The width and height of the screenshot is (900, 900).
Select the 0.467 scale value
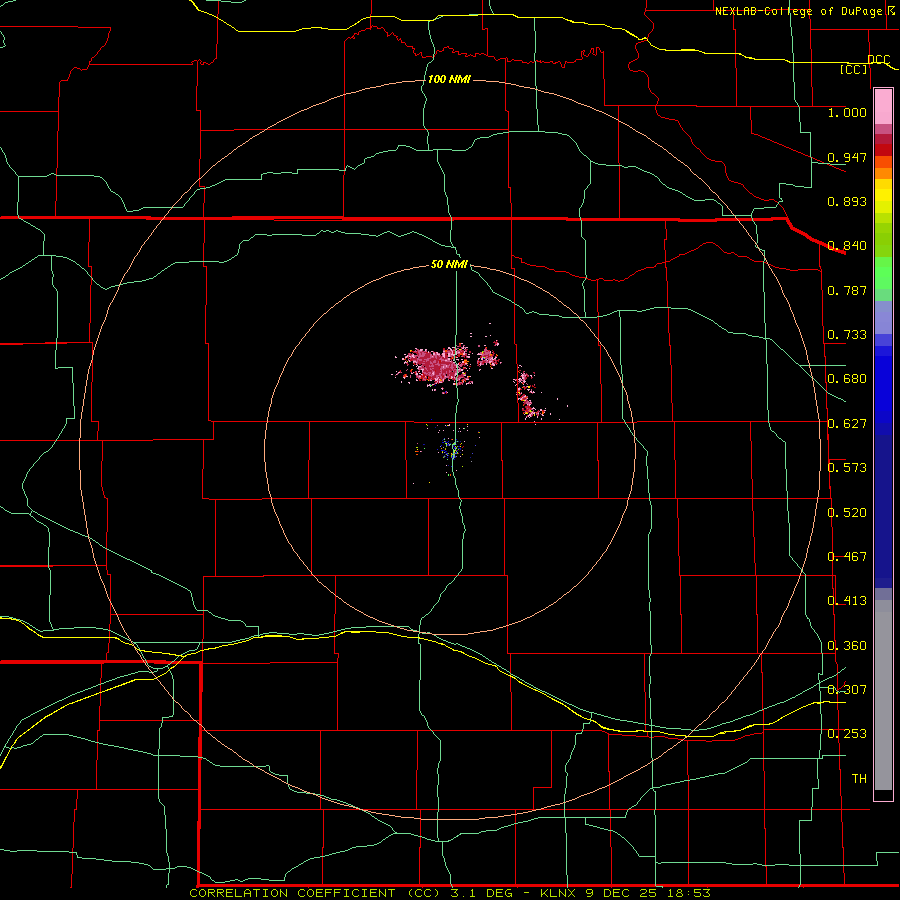847,557
